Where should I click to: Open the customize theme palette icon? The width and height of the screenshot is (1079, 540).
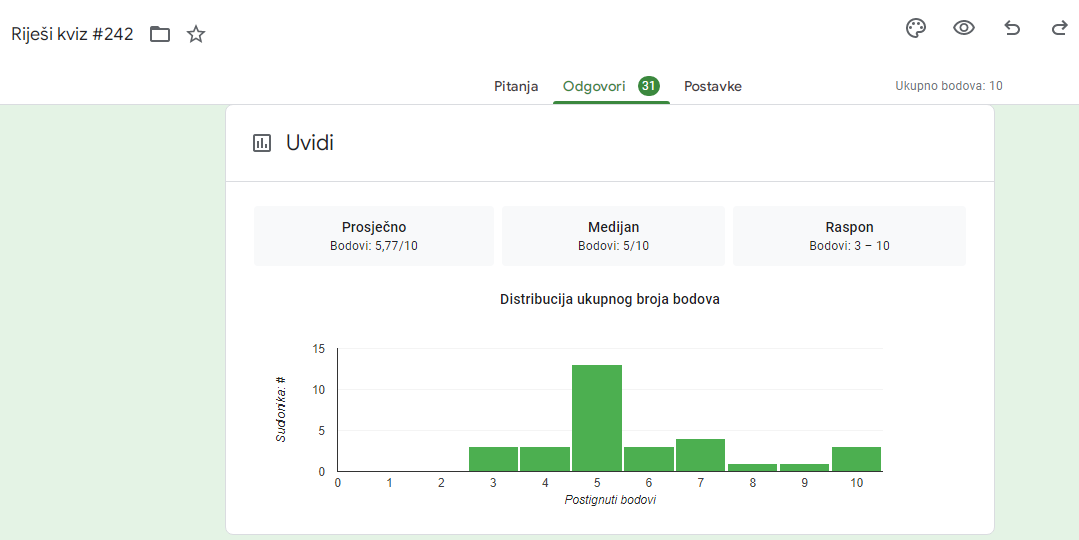(915, 28)
